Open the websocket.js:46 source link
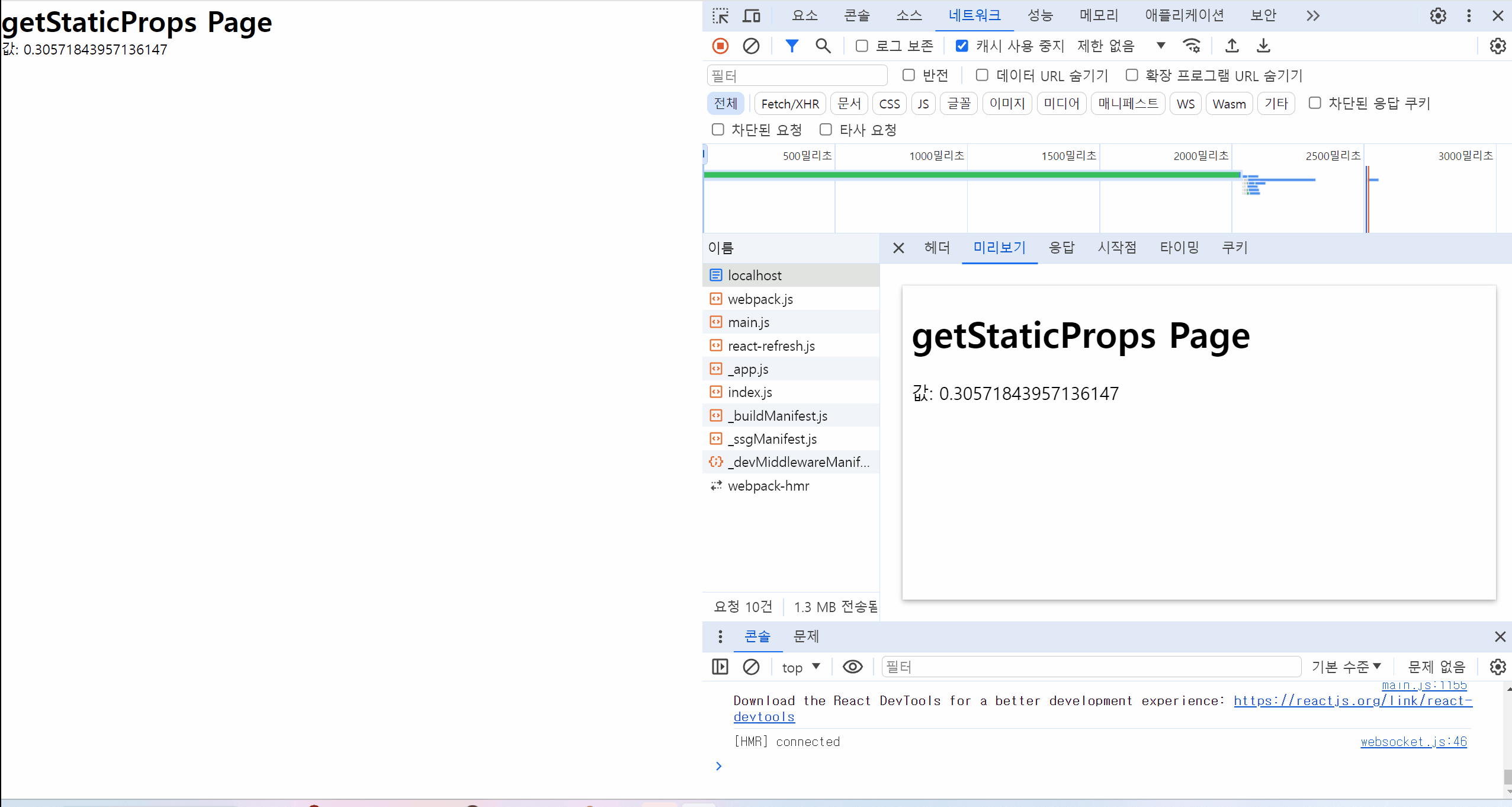The height and width of the screenshot is (807, 1512). (1413, 742)
